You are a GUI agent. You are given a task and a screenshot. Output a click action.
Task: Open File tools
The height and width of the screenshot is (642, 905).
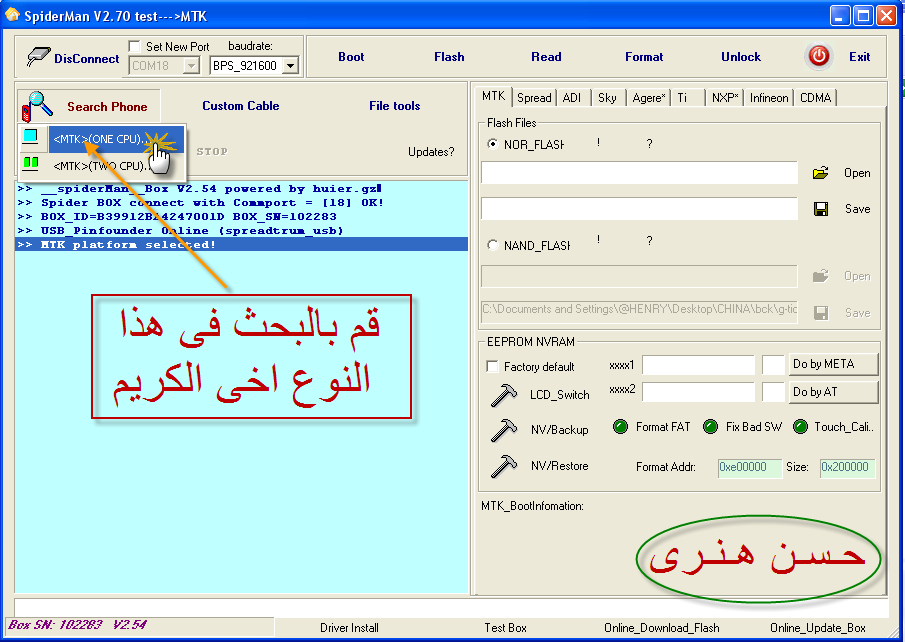[x=395, y=106]
